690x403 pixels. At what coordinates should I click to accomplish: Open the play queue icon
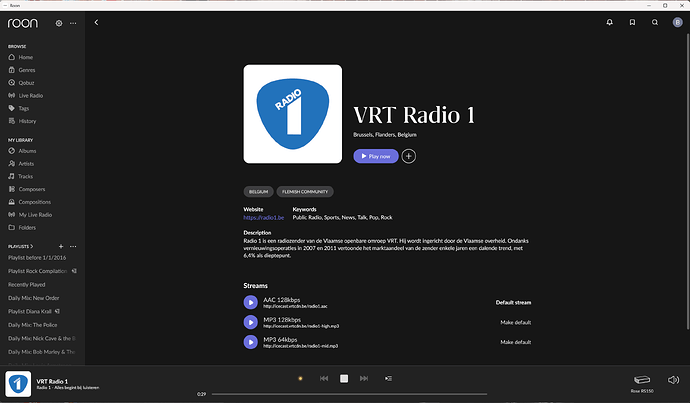point(388,378)
